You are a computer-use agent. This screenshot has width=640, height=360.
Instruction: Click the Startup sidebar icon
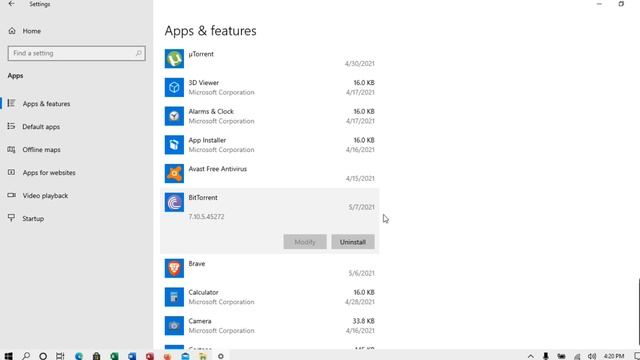click(x=11, y=218)
